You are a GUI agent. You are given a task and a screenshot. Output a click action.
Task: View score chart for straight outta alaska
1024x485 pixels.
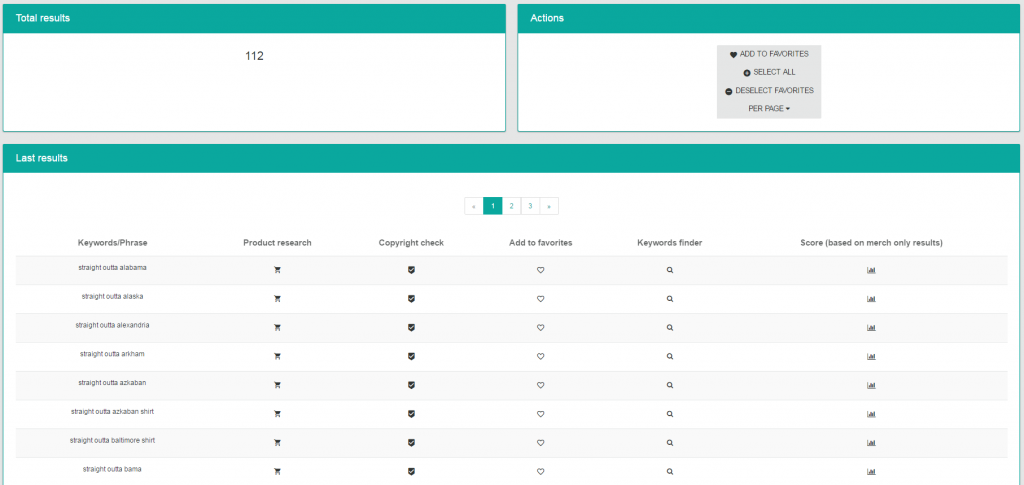(871, 299)
